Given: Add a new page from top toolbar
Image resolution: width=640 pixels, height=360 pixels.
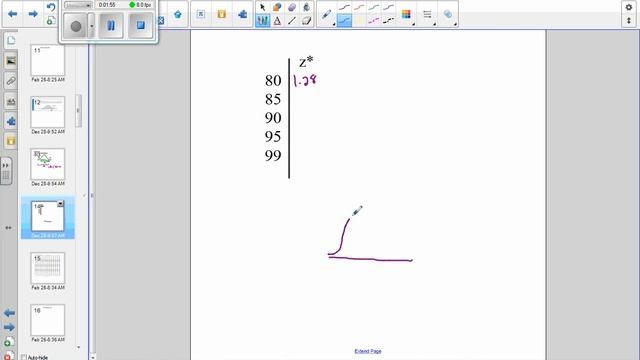Looking at the screenshot, I should click(51, 20).
